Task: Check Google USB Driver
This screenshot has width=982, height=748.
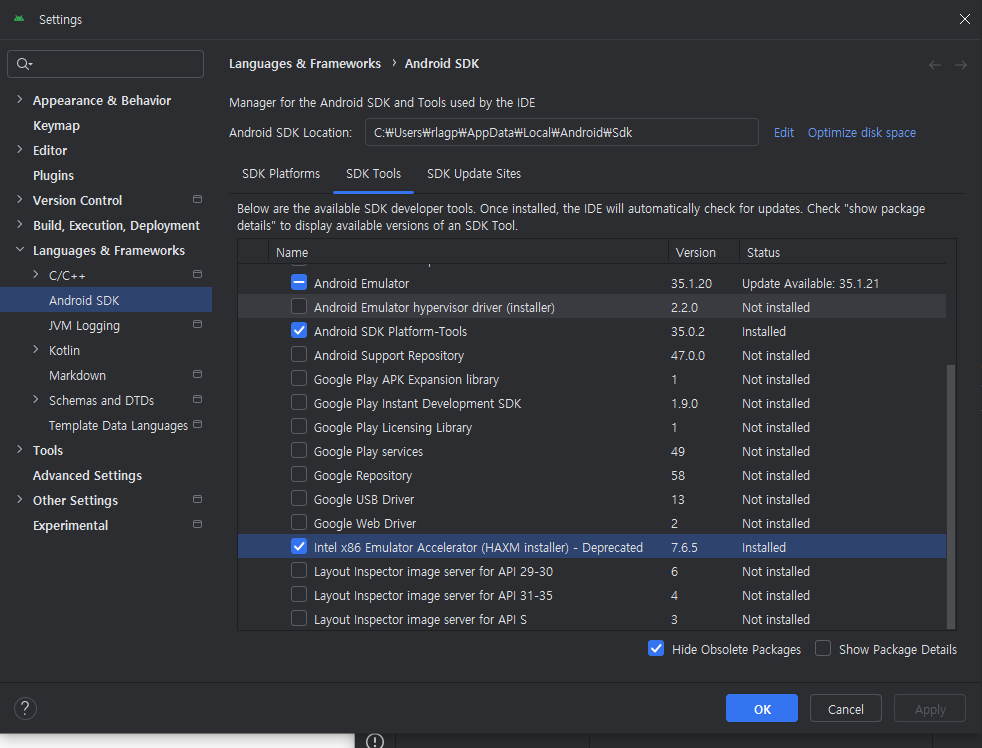Action: pos(299,499)
